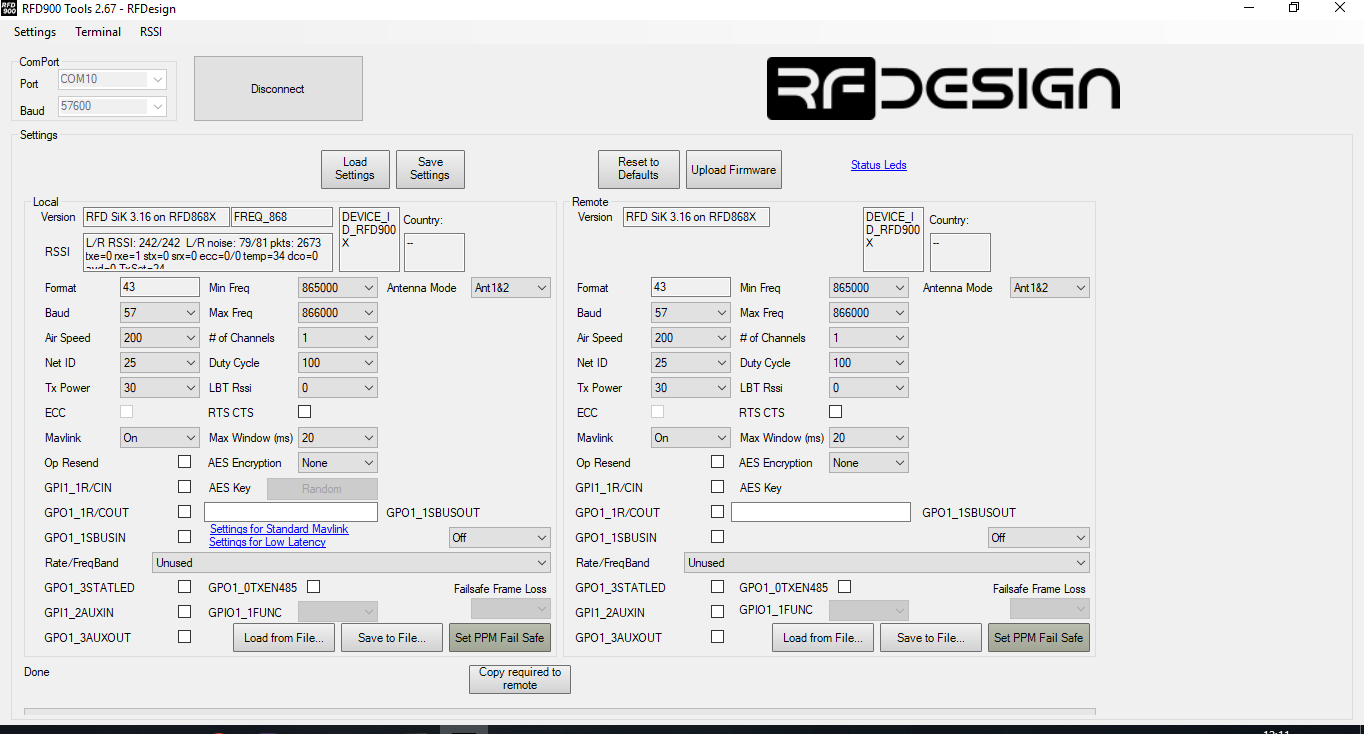Switch to the Terminal view
The height and width of the screenshot is (734, 1364).
[x=97, y=31]
